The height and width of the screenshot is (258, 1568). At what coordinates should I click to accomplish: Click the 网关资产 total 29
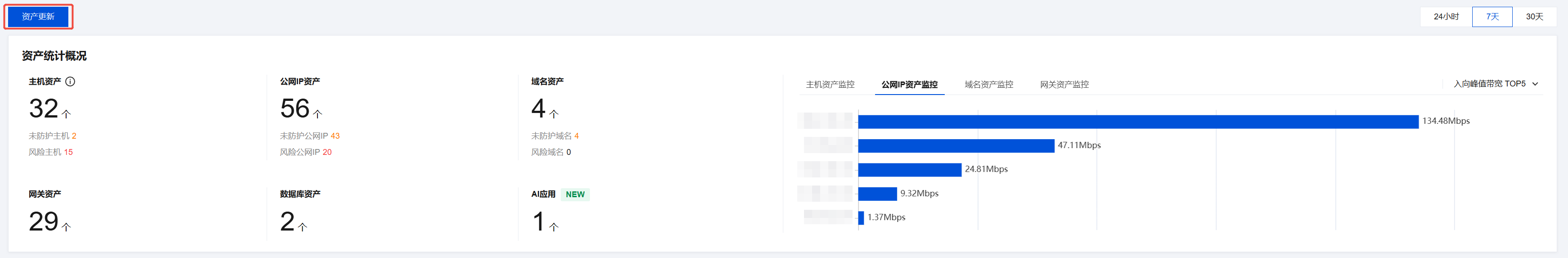[x=44, y=222]
